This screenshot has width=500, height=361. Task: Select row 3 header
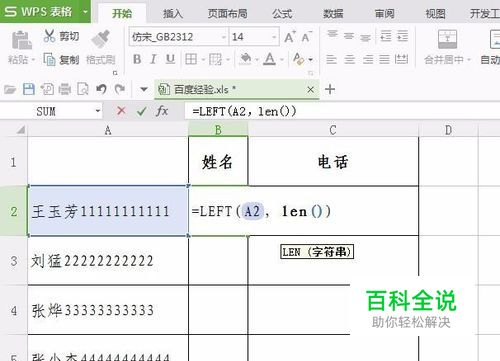(14, 261)
